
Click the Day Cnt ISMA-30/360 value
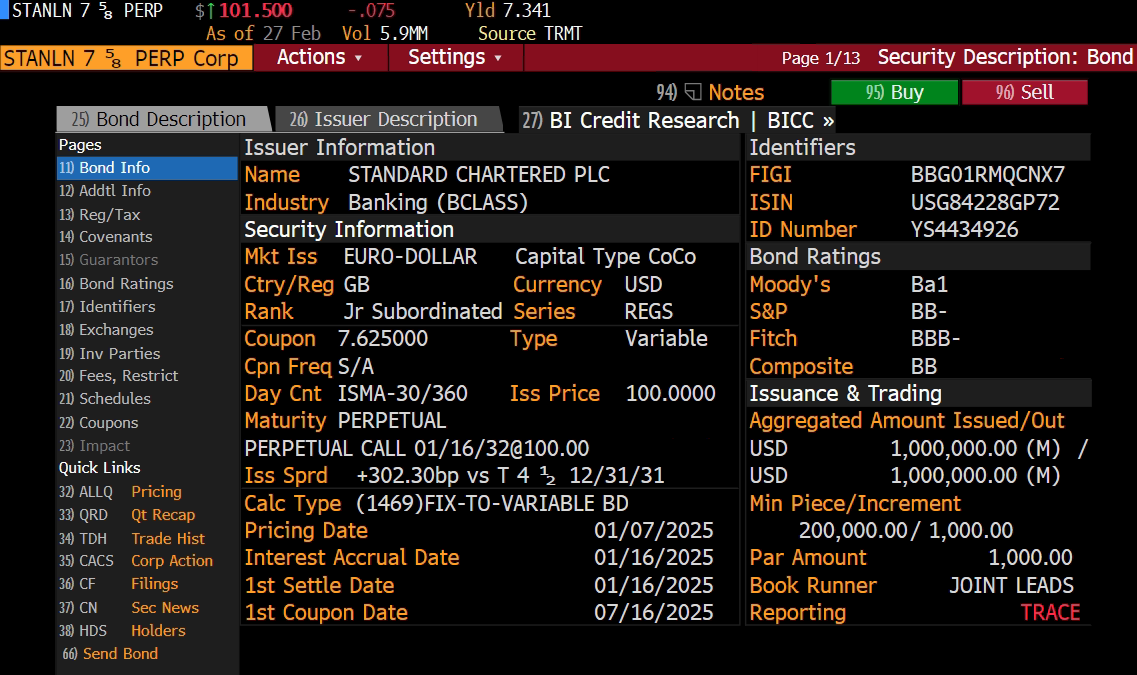[x=402, y=394]
